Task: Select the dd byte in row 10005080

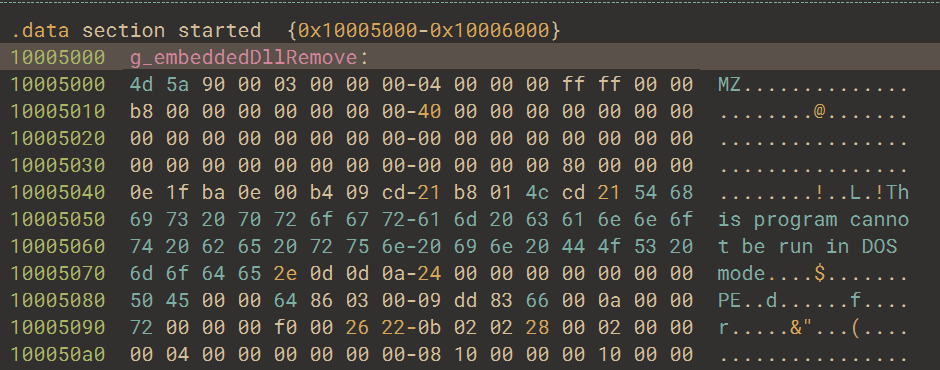Action: (466, 300)
